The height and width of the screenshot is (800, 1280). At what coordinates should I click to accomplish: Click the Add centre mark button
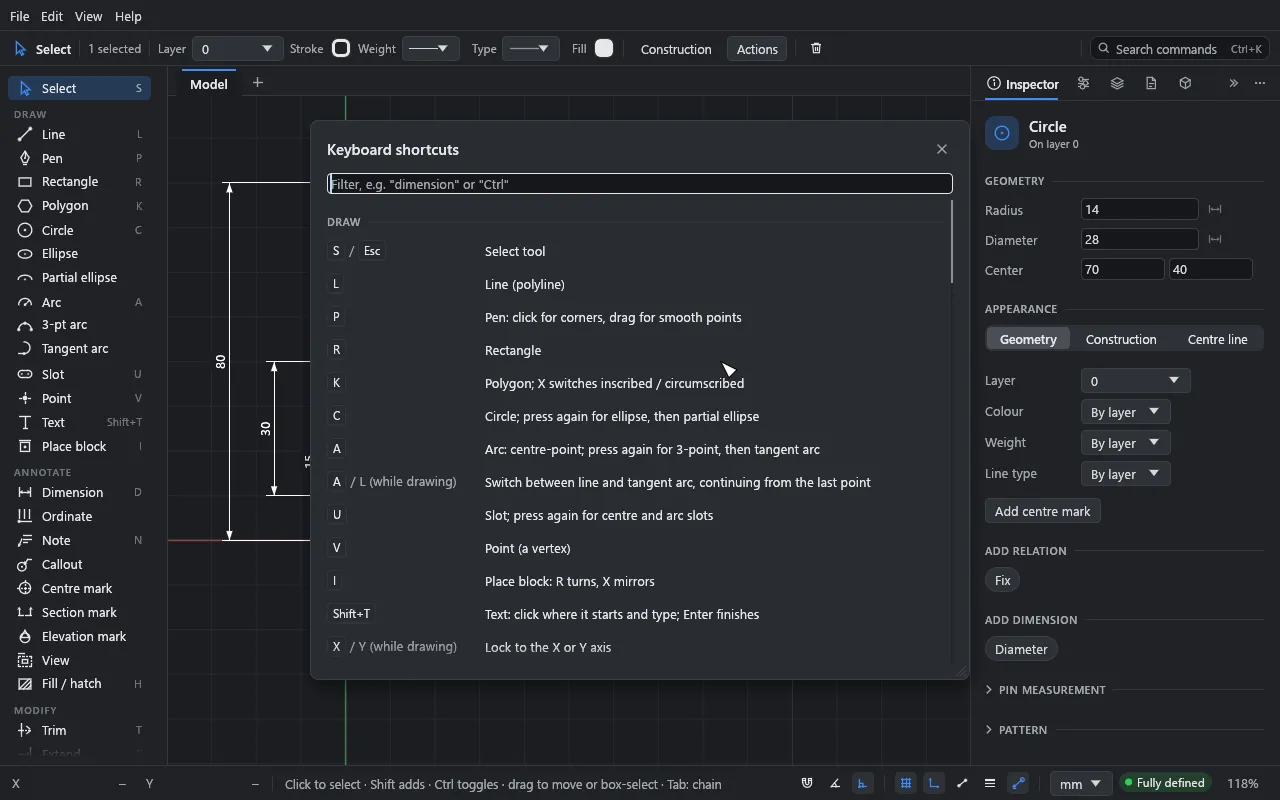1042,511
